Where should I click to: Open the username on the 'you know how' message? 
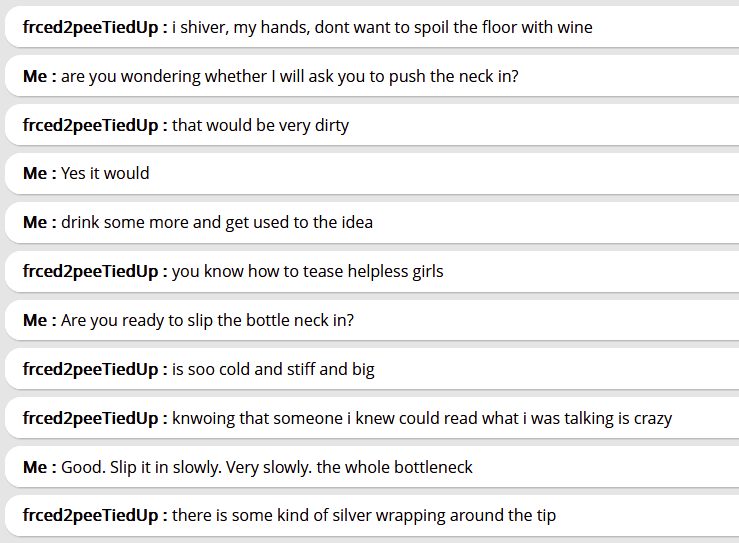click(94, 271)
